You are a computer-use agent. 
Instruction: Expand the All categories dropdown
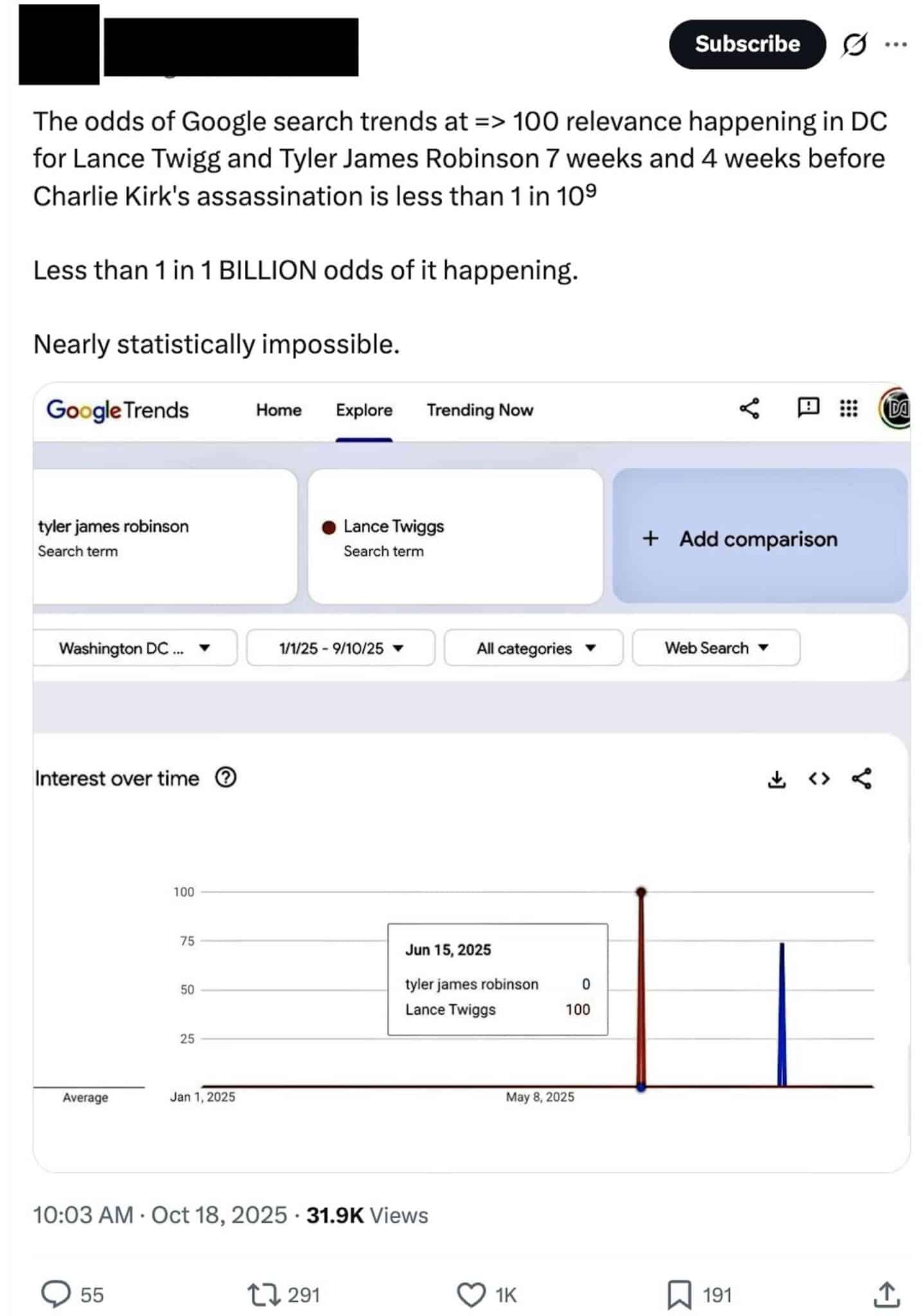tap(535, 648)
